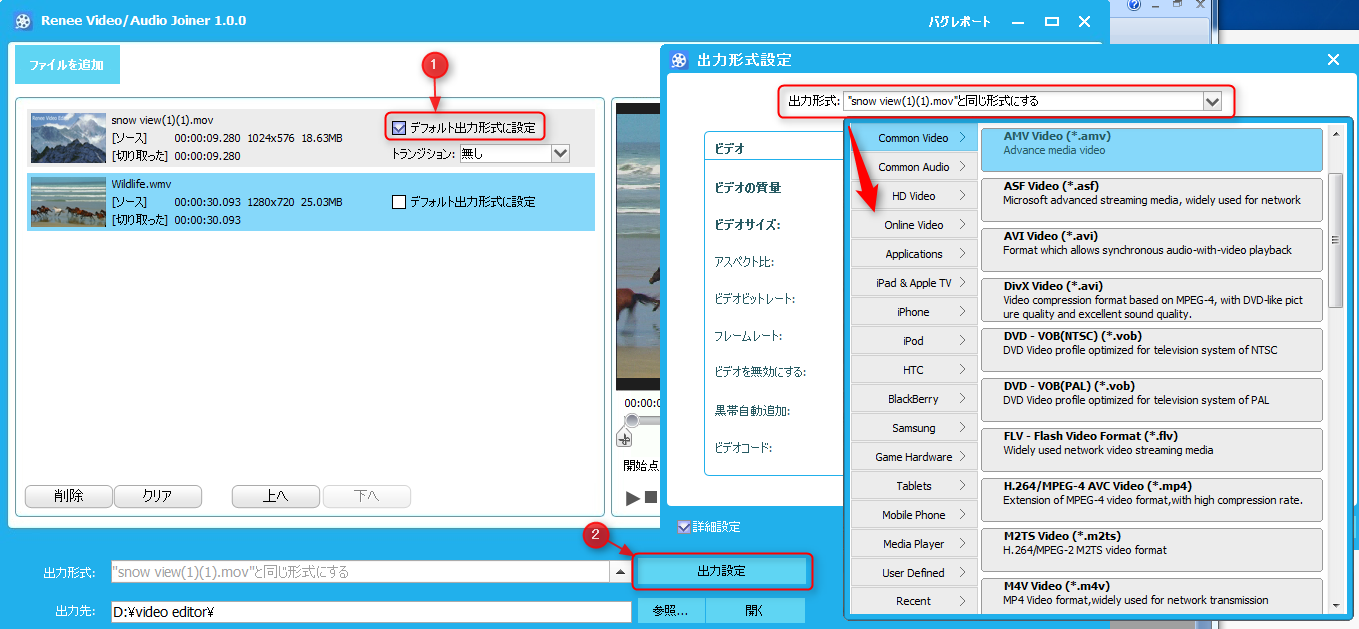The image size is (1359, 629).
Task: Click the cut marker icon below timeline
Action: [624, 439]
